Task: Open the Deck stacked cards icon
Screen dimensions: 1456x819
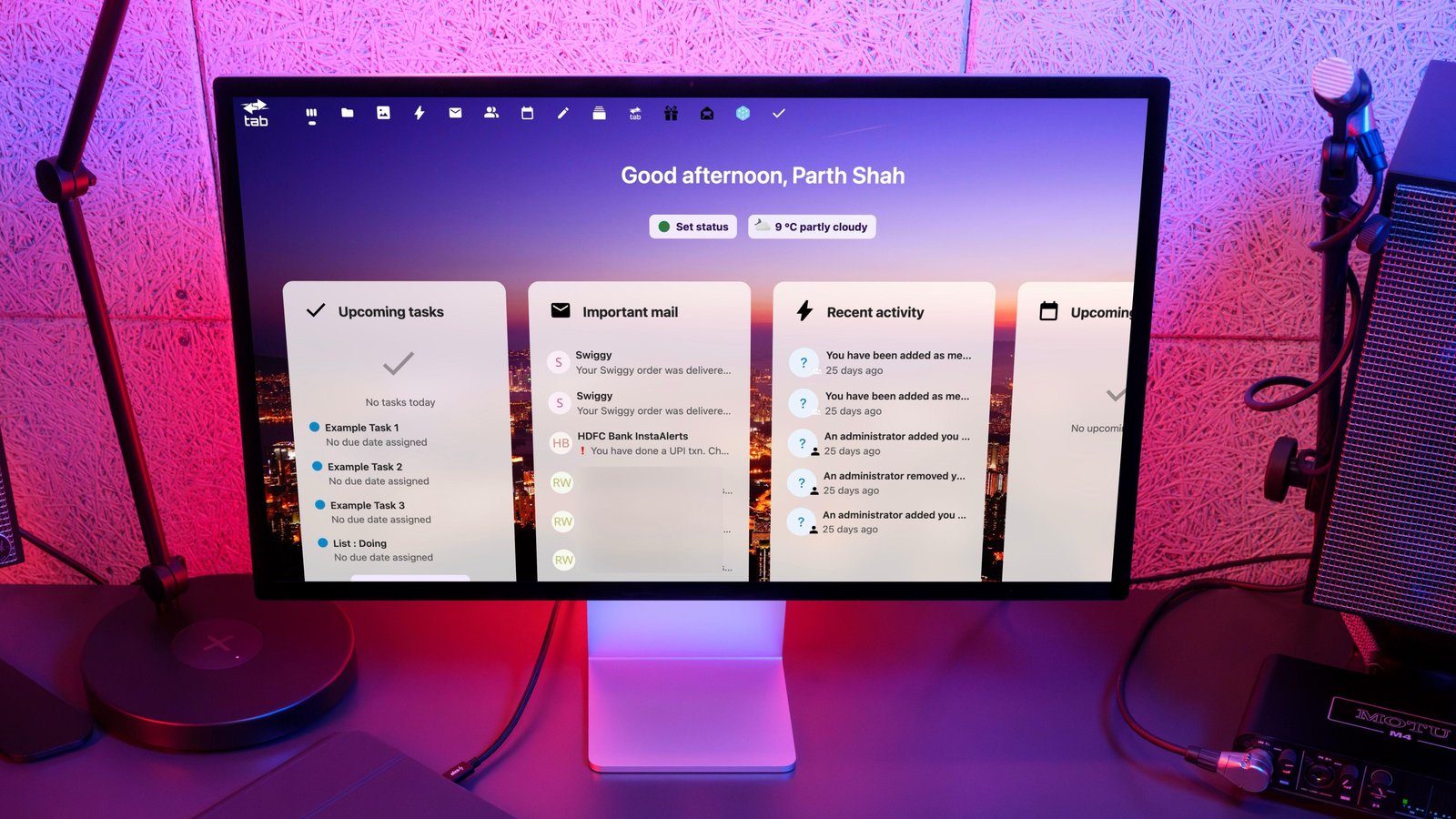Action: (x=599, y=113)
